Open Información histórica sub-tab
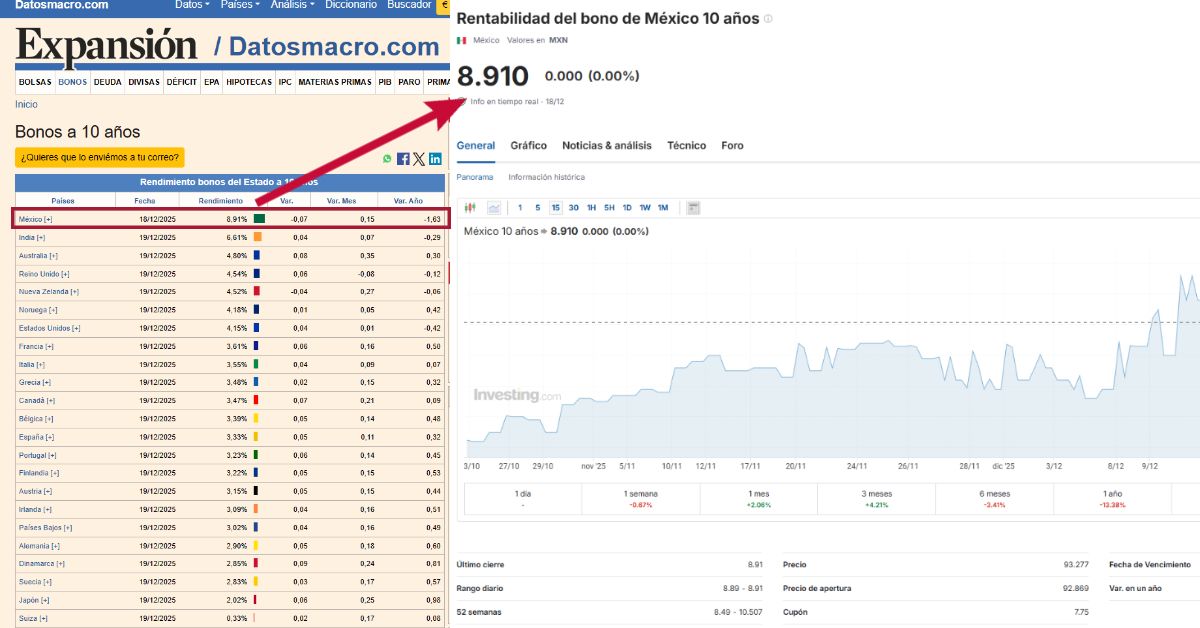1200x628 pixels. [x=546, y=177]
